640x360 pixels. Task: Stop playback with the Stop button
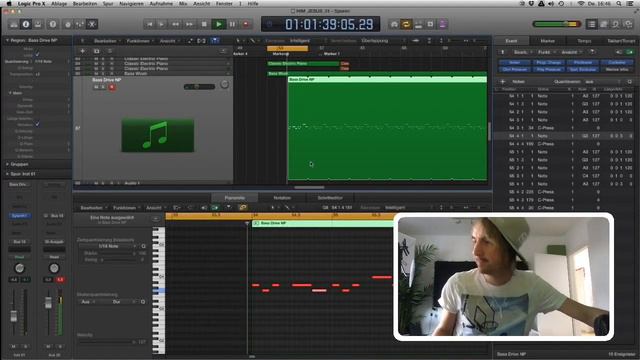tap(204, 24)
